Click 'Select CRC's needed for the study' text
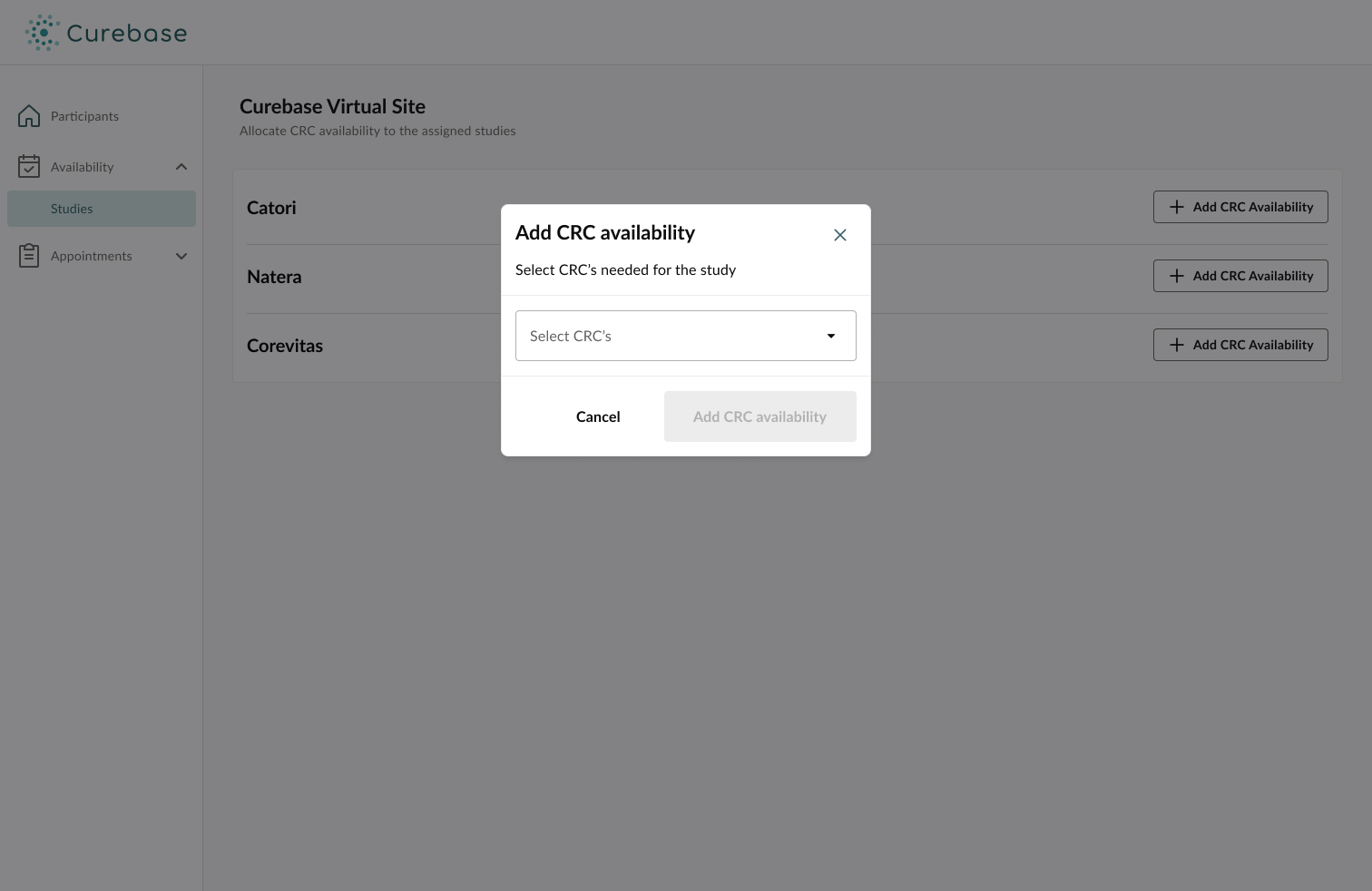 click(625, 269)
